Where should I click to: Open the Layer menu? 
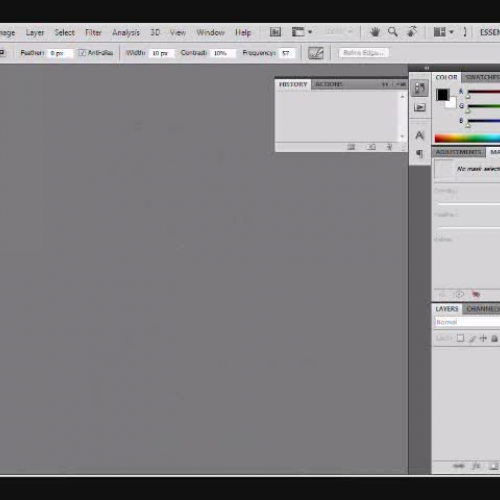click(x=35, y=33)
